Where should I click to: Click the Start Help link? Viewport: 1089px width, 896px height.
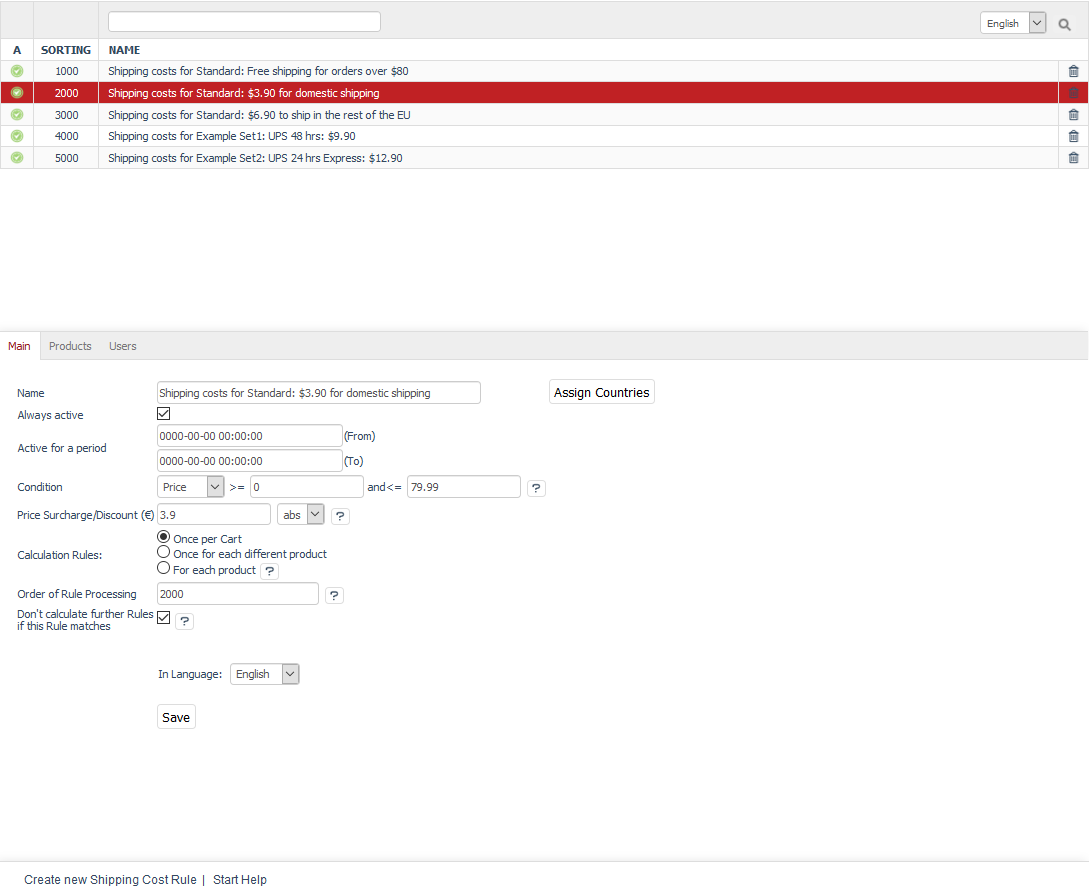(x=240, y=879)
